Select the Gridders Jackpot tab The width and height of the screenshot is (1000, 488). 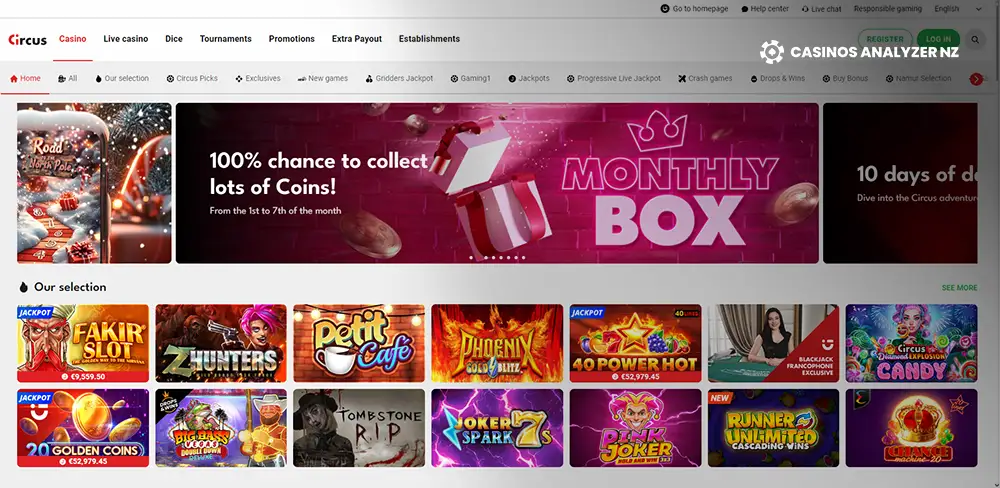pyautogui.click(x=399, y=78)
